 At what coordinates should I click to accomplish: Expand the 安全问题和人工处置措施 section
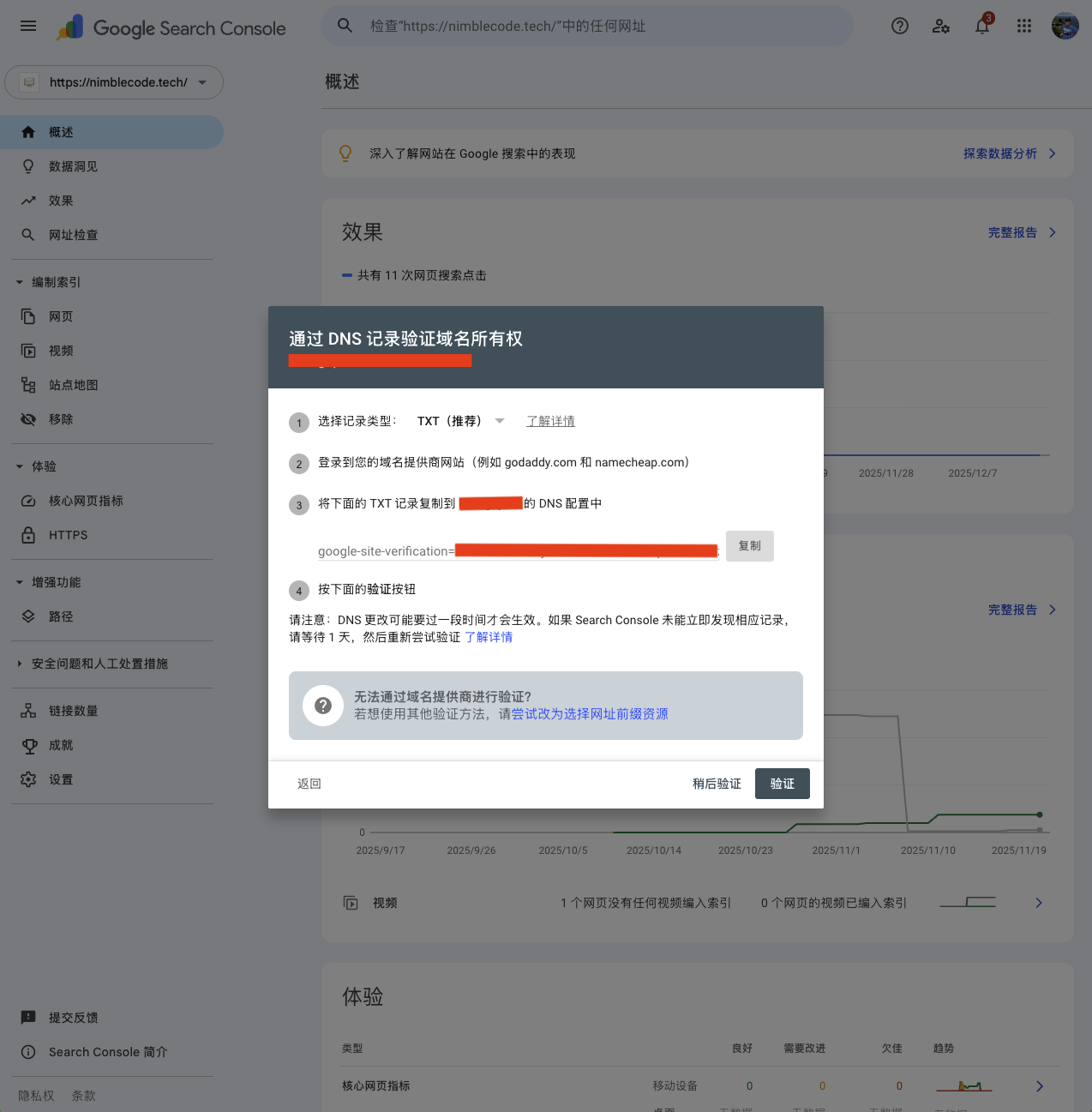click(x=20, y=664)
